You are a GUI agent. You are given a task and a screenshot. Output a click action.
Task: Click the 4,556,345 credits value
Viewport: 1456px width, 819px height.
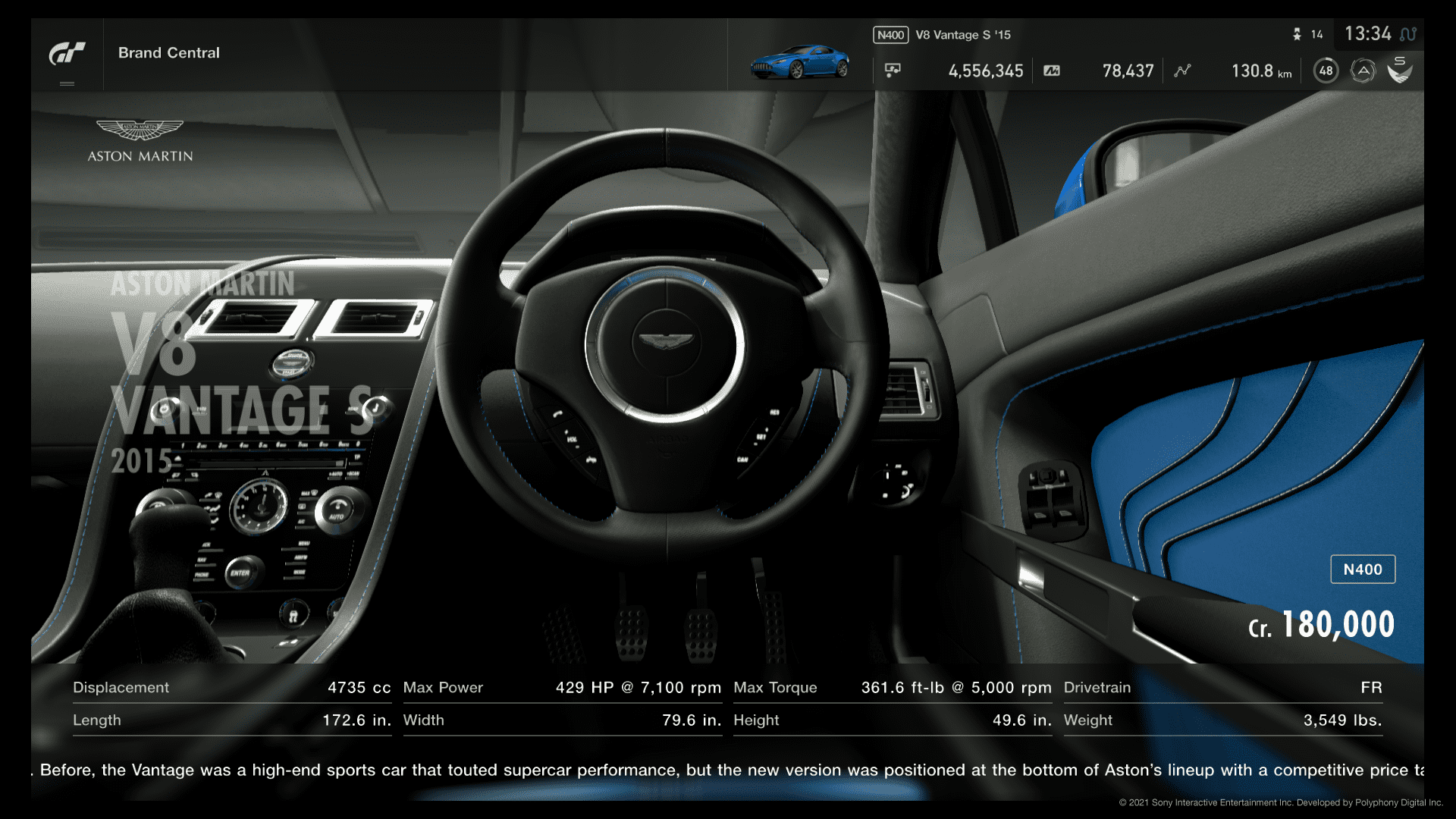[x=985, y=71]
